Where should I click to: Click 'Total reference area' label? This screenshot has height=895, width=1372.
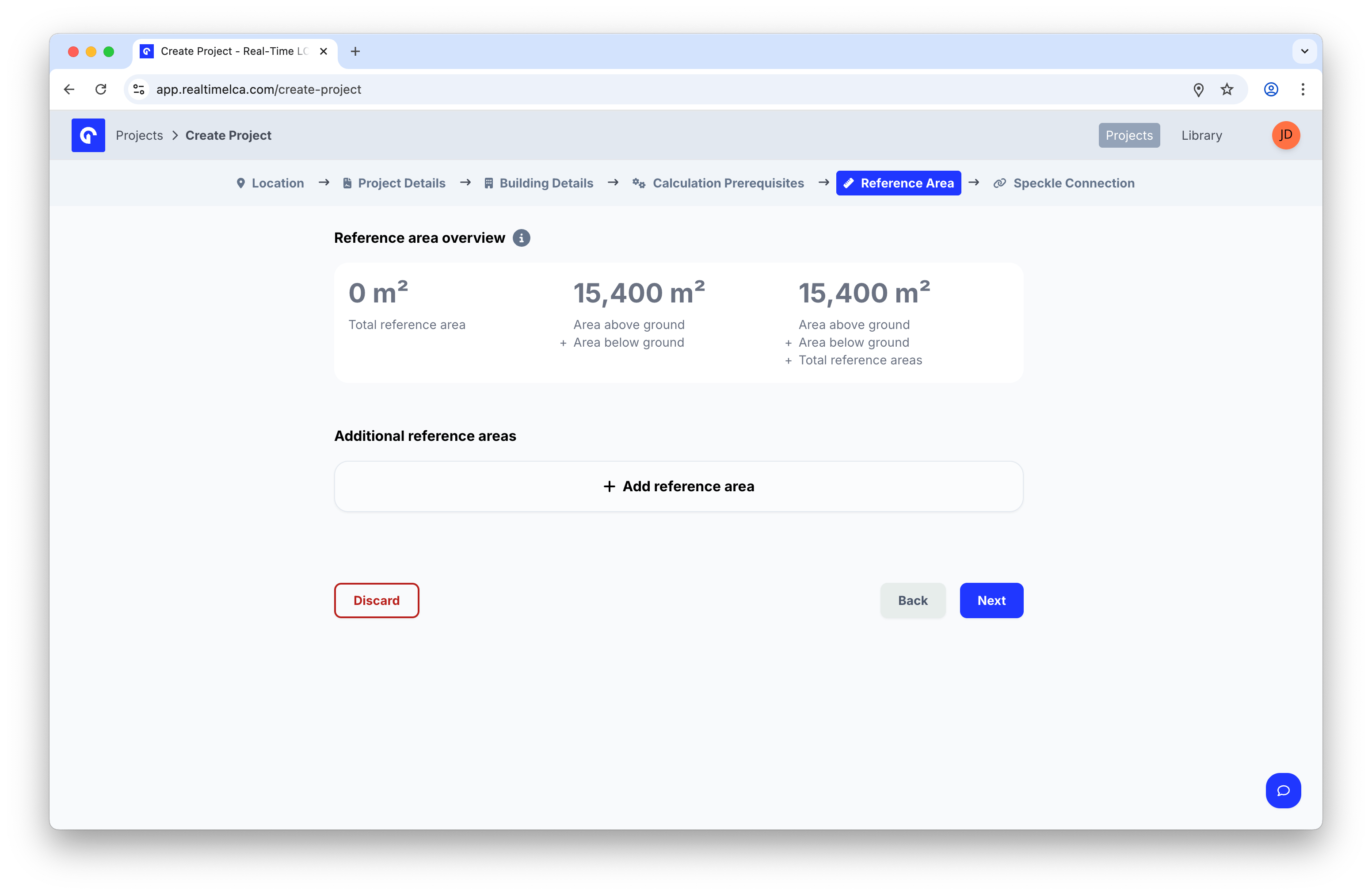pyautogui.click(x=407, y=325)
